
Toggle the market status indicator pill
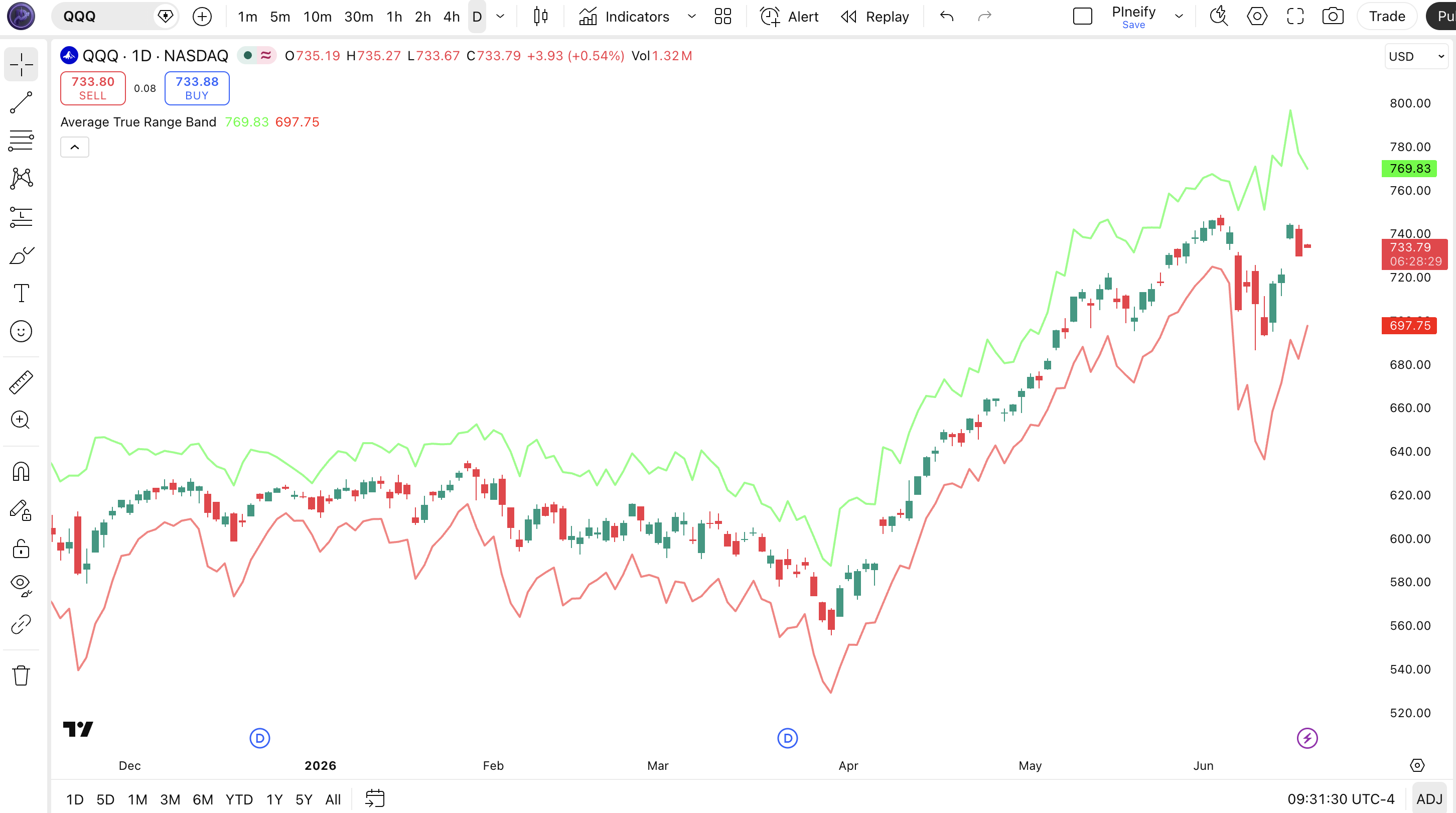point(256,55)
